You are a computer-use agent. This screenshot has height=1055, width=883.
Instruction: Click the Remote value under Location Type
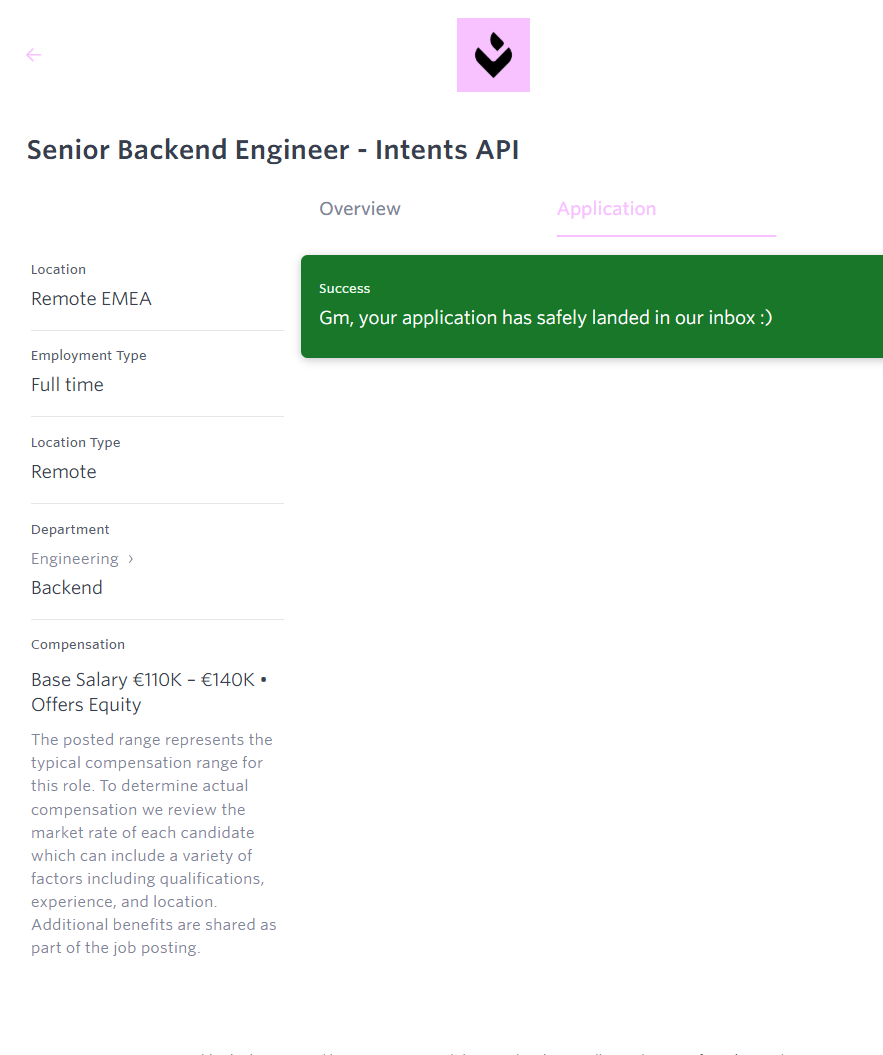pyautogui.click(x=64, y=472)
